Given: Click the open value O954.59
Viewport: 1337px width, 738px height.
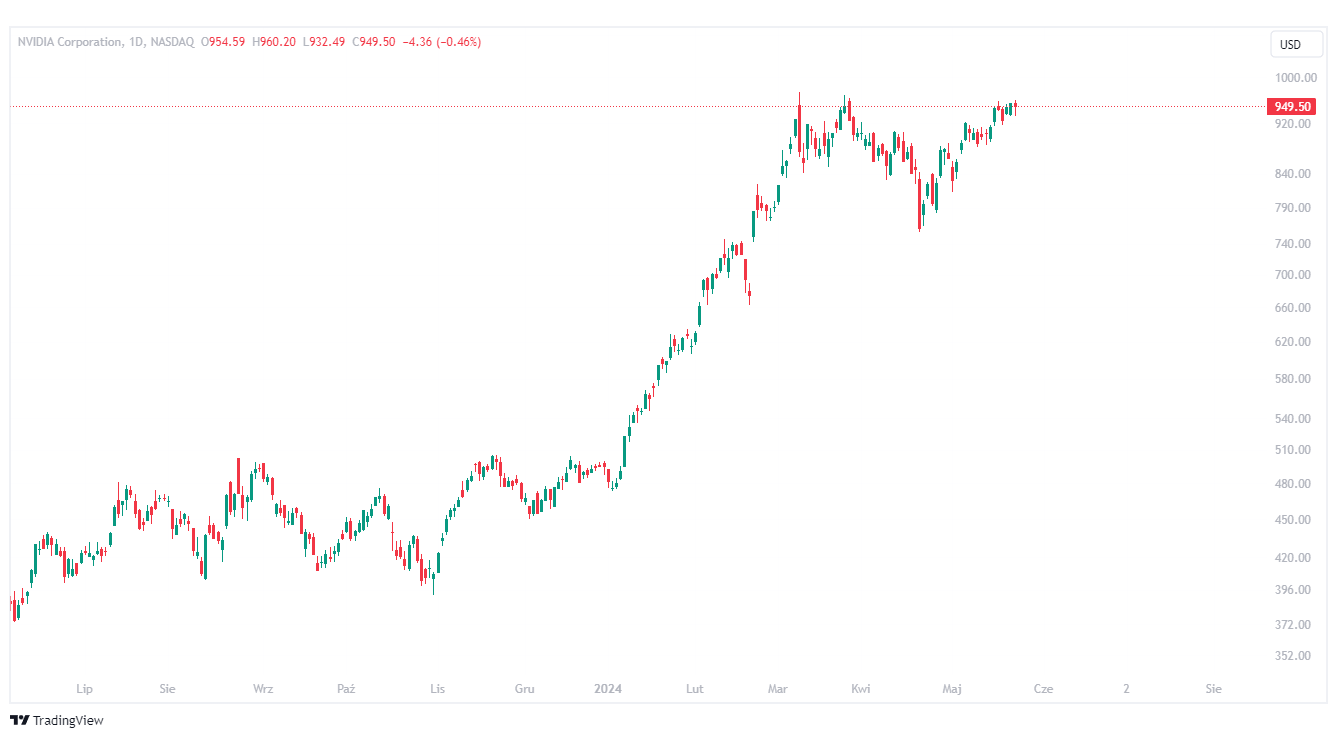Looking at the screenshot, I should (223, 42).
